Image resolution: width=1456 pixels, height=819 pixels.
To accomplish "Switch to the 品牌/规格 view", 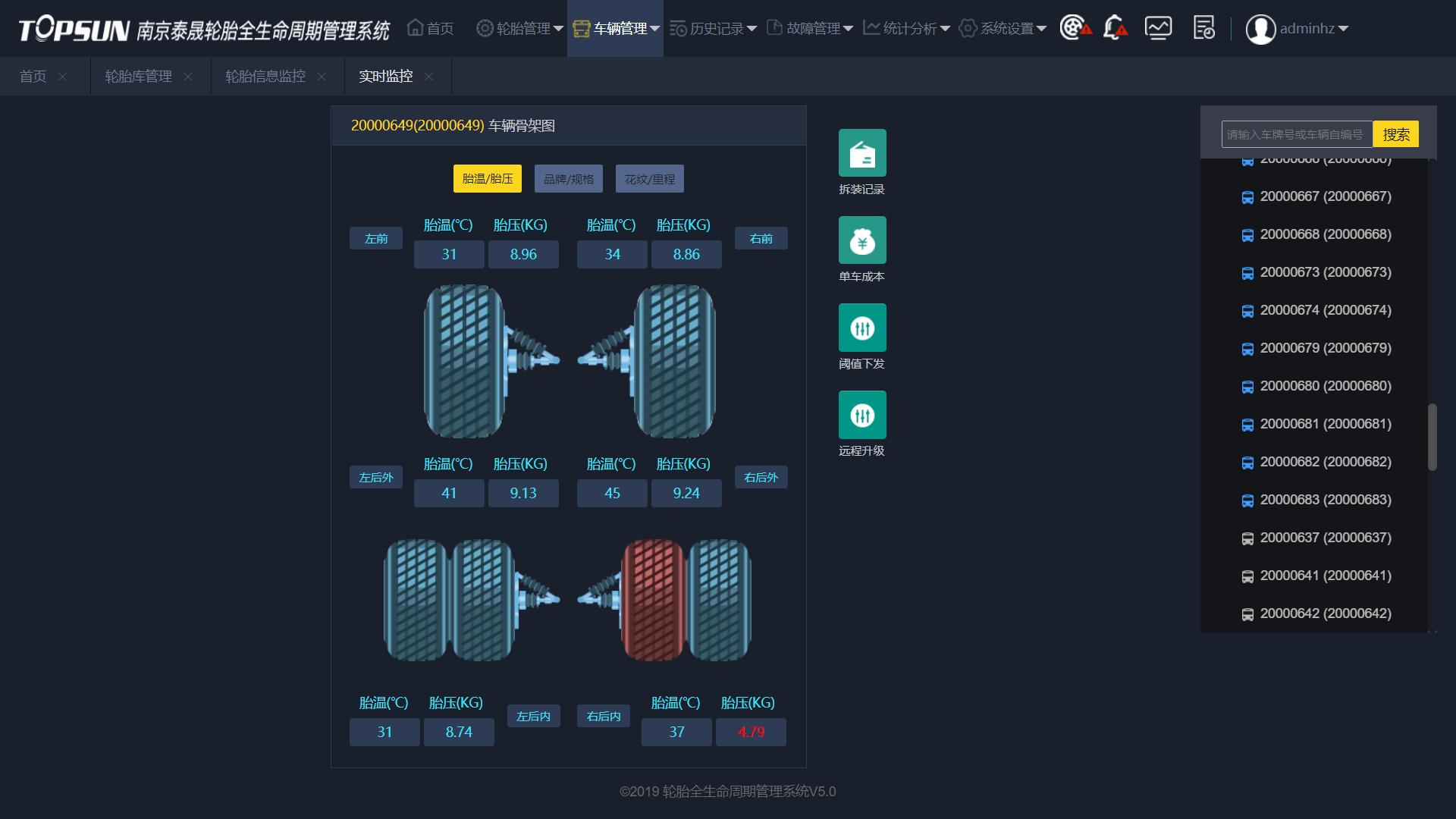I will pyautogui.click(x=568, y=179).
